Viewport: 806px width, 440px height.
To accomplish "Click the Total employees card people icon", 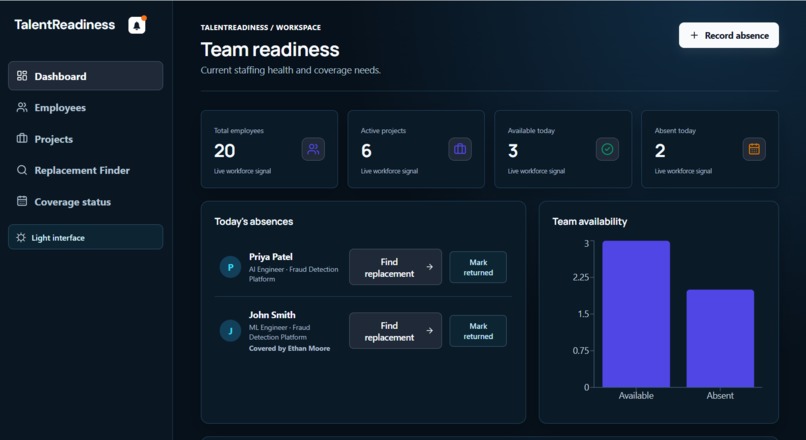I will [x=313, y=150].
